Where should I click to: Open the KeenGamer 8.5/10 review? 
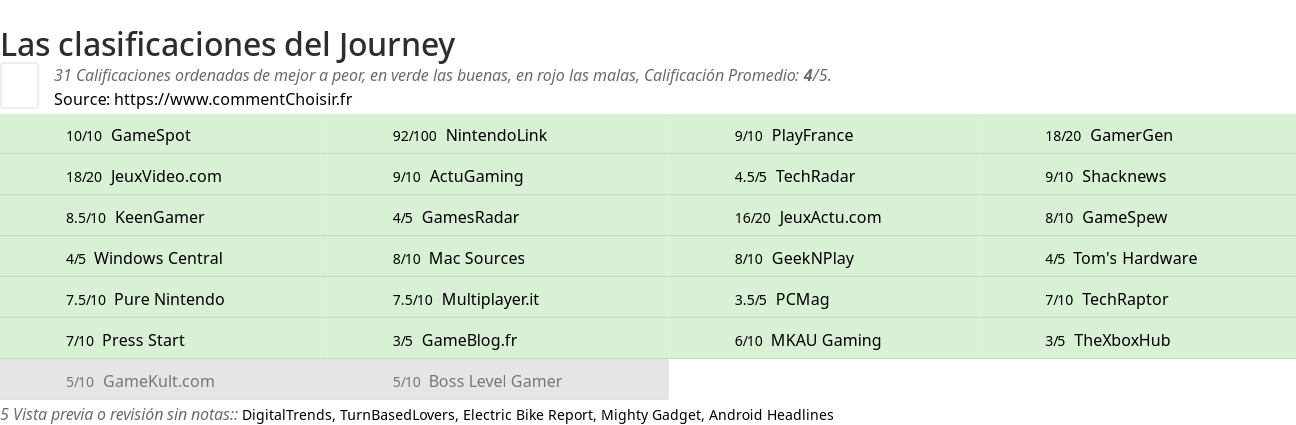point(135,217)
